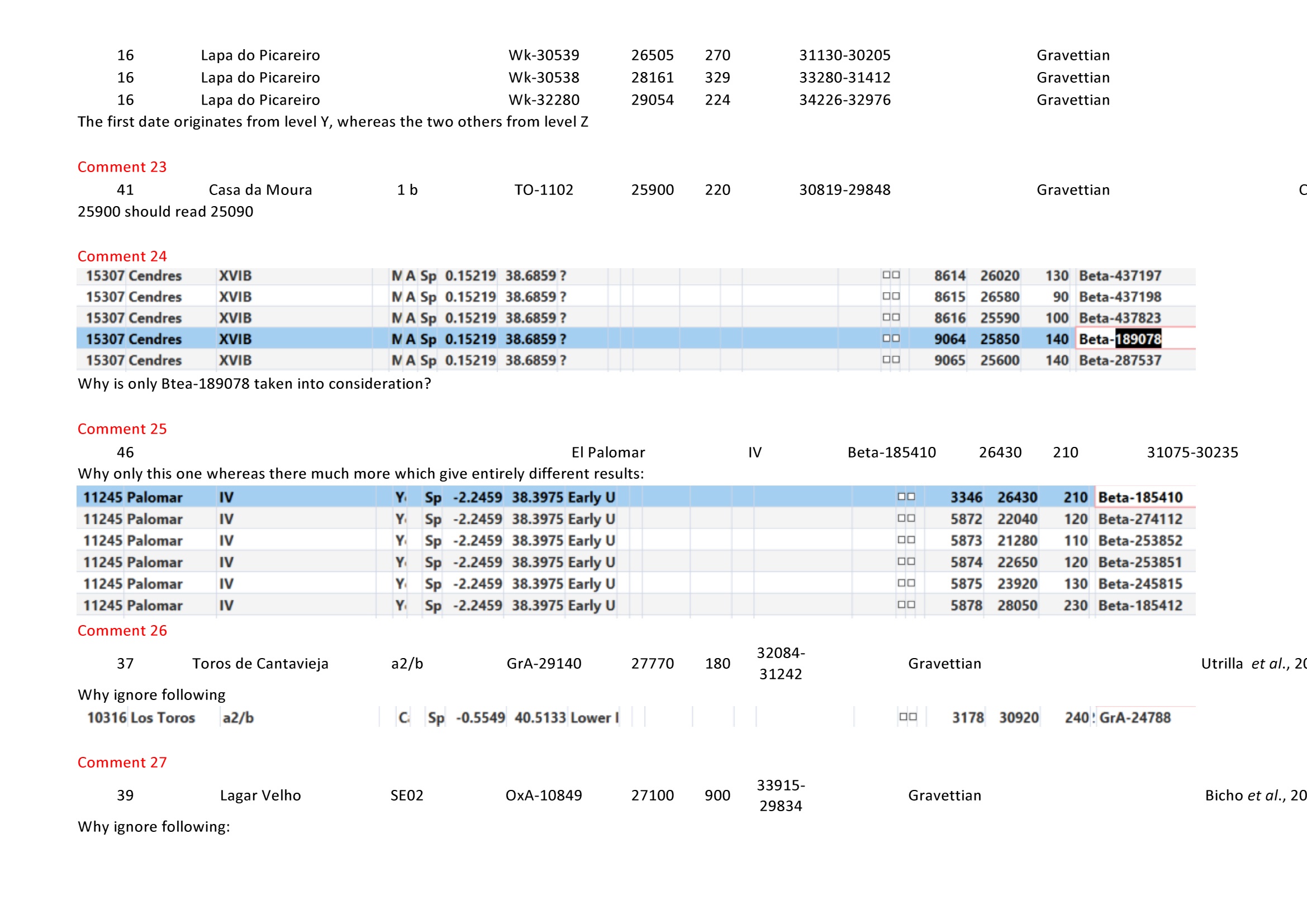Select the highlighted Beta-189078 cell

pos(1120,339)
